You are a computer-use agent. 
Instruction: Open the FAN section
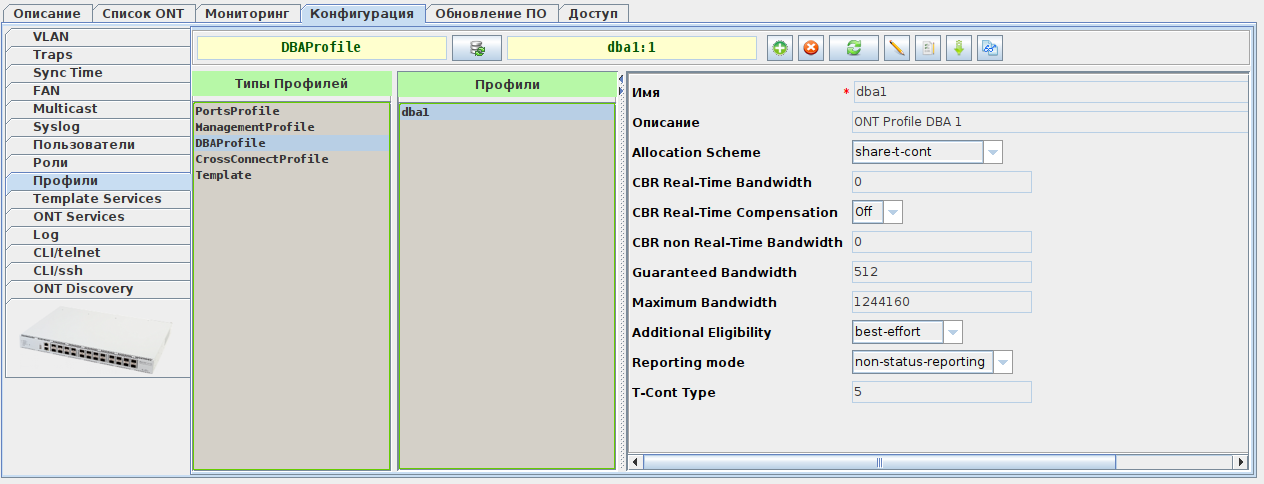click(97, 91)
